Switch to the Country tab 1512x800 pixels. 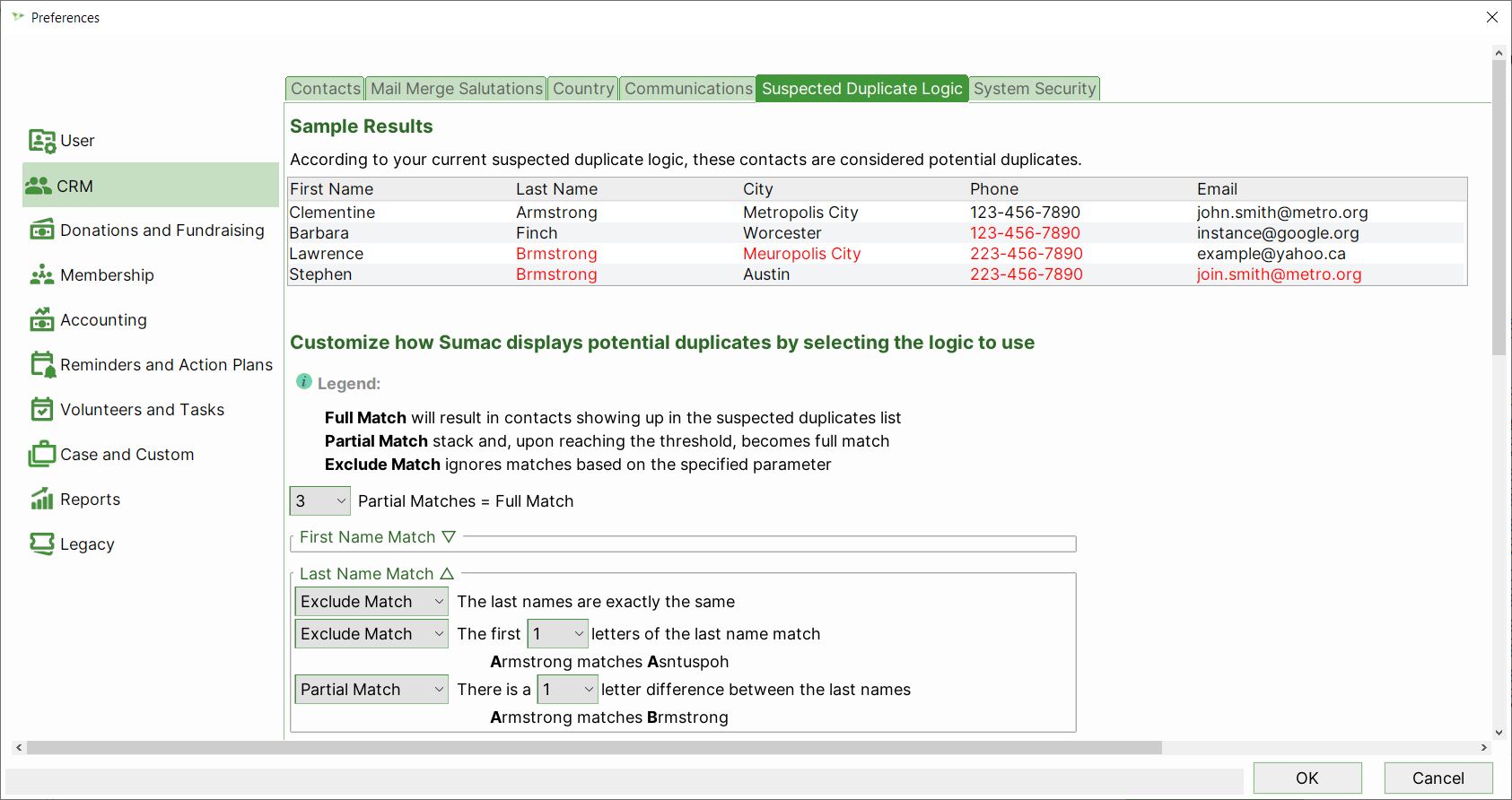pos(583,89)
